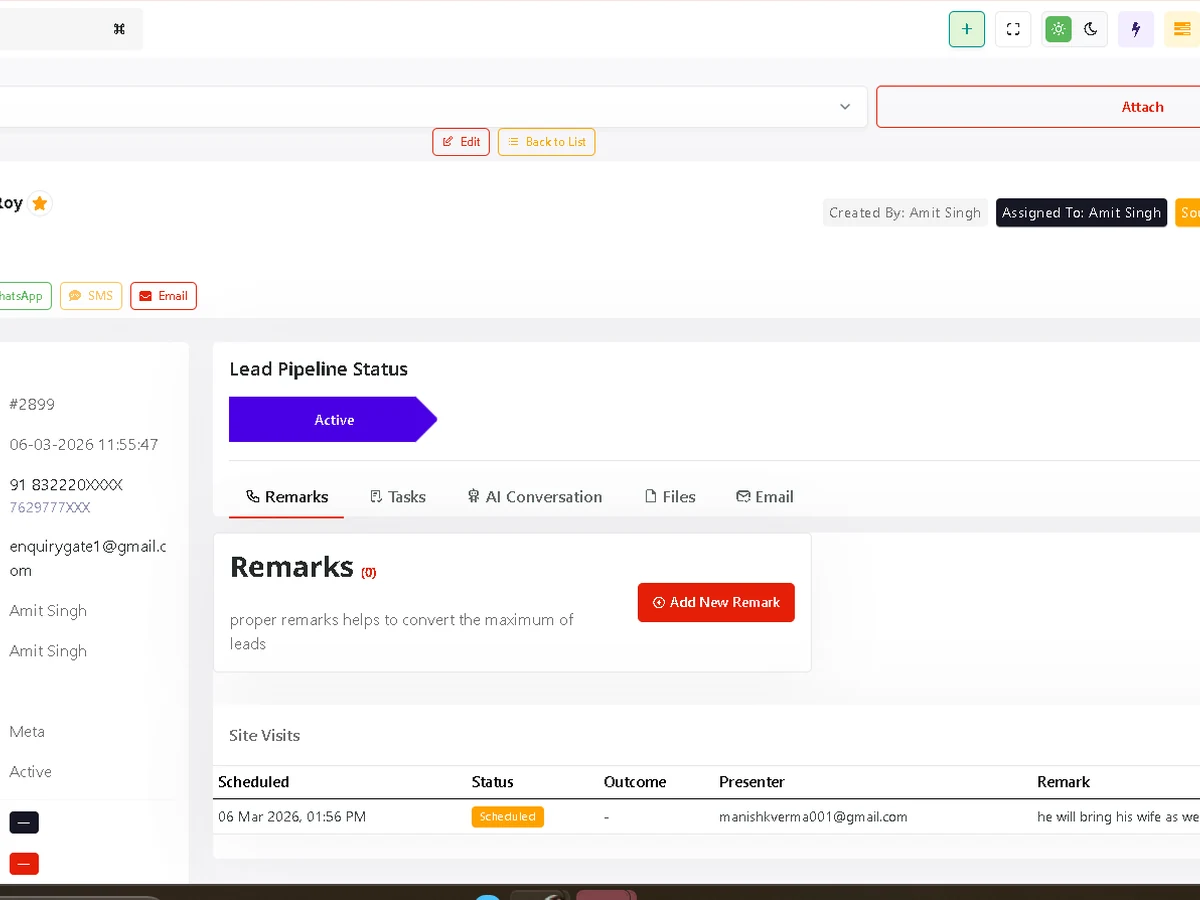Open the Files tab
The width and height of the screenshot is (1200, 900).
tap(669, 497)
